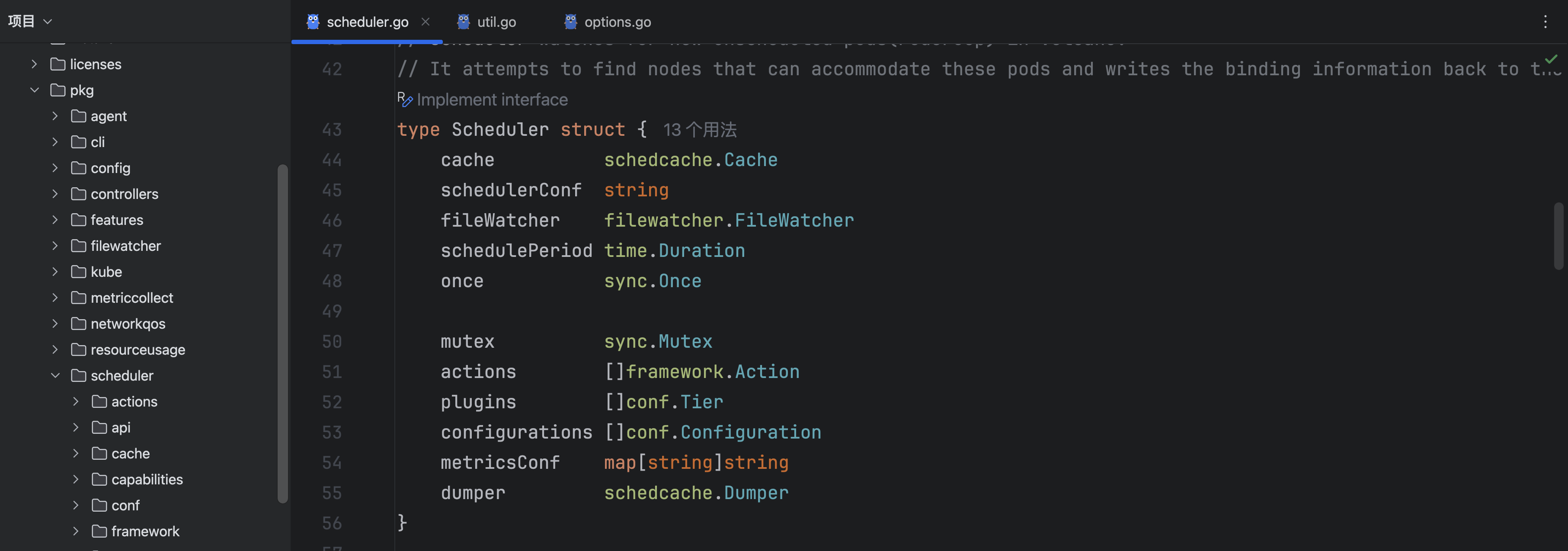Click the framework folder icon
The height and width of the screenshot is (551, 1568).
pos(99,531)
